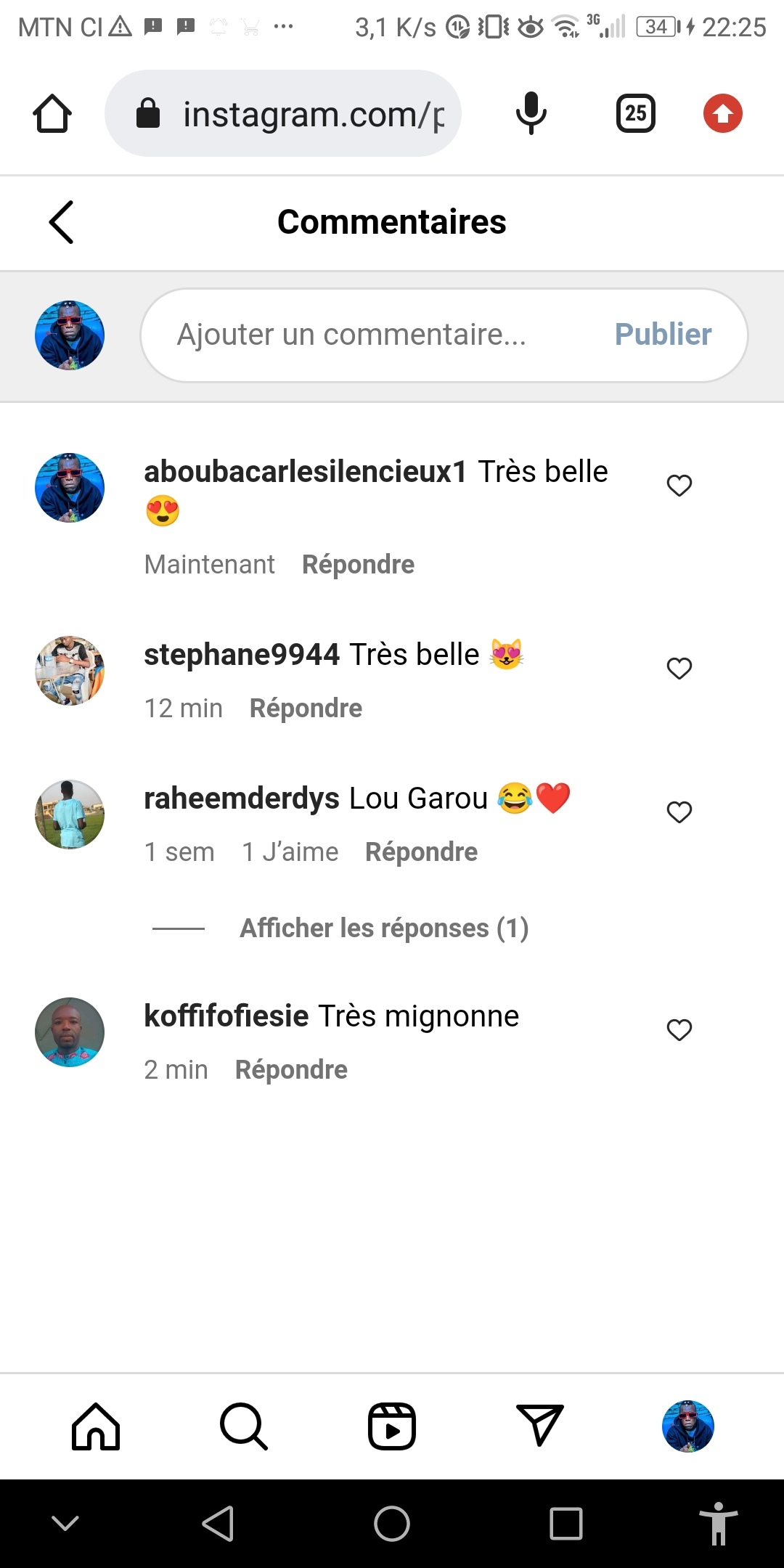The width and height of the screenshot is (784, 1568).
Task: Tap the browser home button
Action: pyautogui.click(x=52, y=113)
